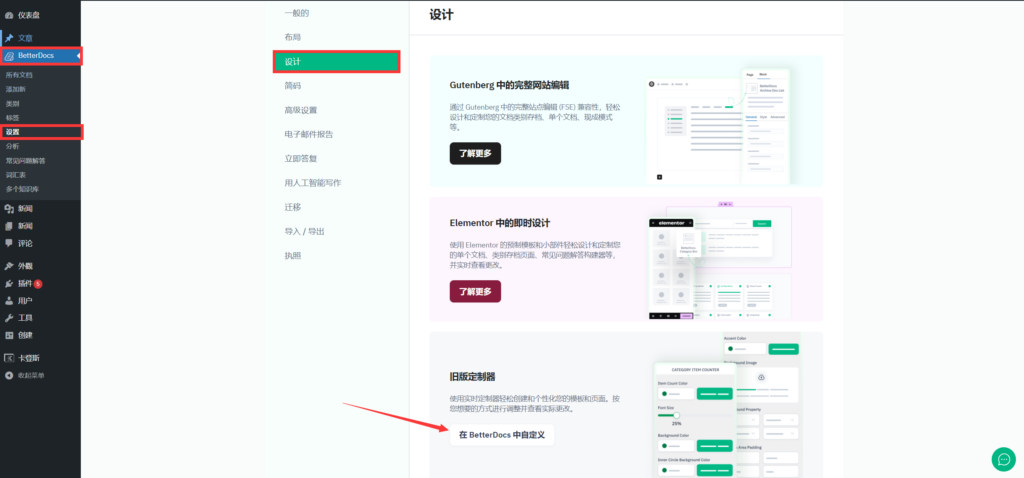The width and height of the screenshot is (1024, 478).
Task: Open 多个知识库 submenu item
Action: tap(22, 189)
